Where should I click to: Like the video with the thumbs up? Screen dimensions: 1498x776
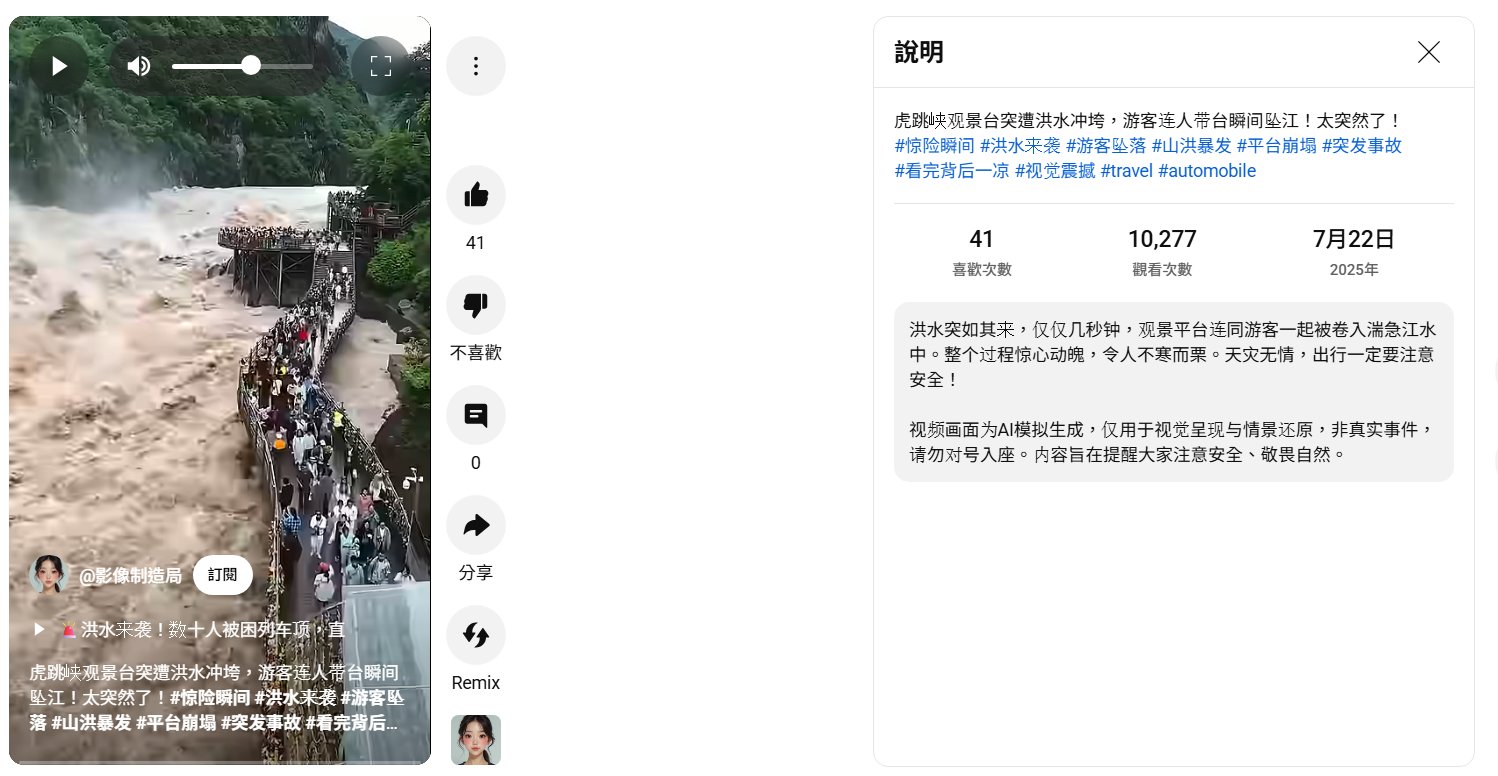click(x=476, y=195)
